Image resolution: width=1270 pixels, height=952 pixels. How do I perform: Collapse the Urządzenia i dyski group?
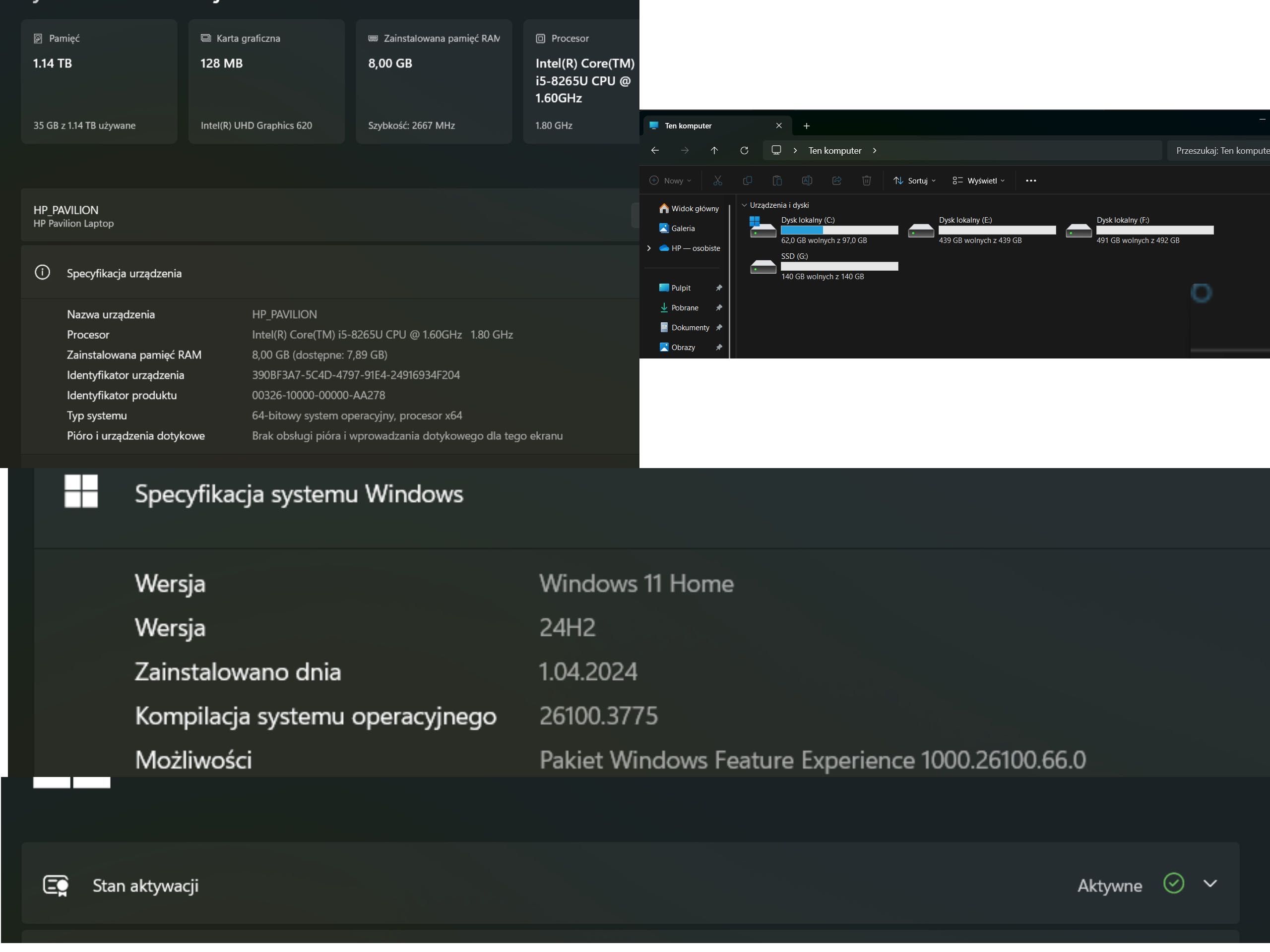click(745, 205)
